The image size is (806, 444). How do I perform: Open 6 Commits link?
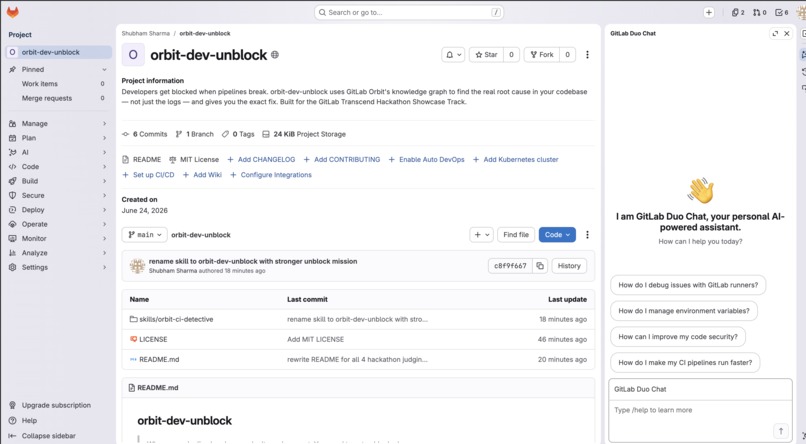pos(145,134)
